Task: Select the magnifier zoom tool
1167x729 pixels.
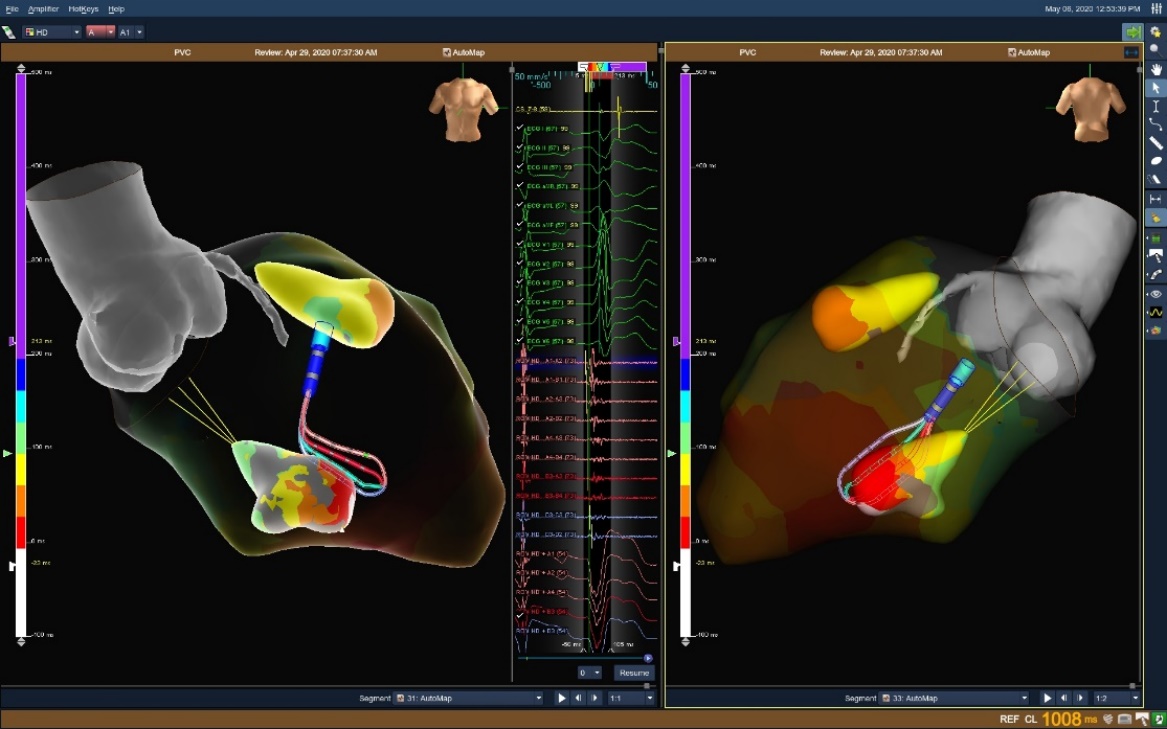Action: (x=1156, y=49)
